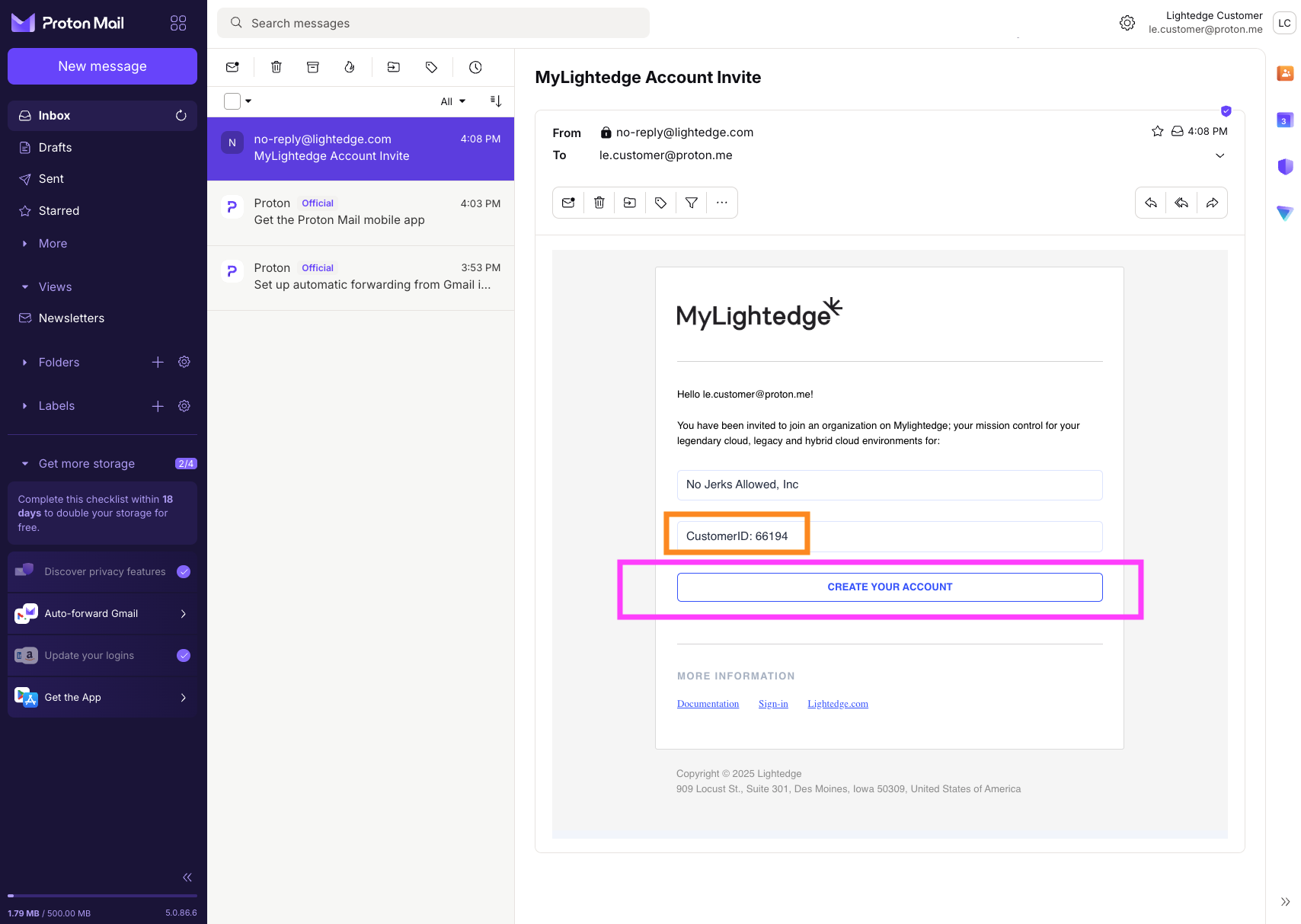1301x924 pixels.
Task: Star the MyLightedge Account Invite message
Action: click(x=1158, y=131)
